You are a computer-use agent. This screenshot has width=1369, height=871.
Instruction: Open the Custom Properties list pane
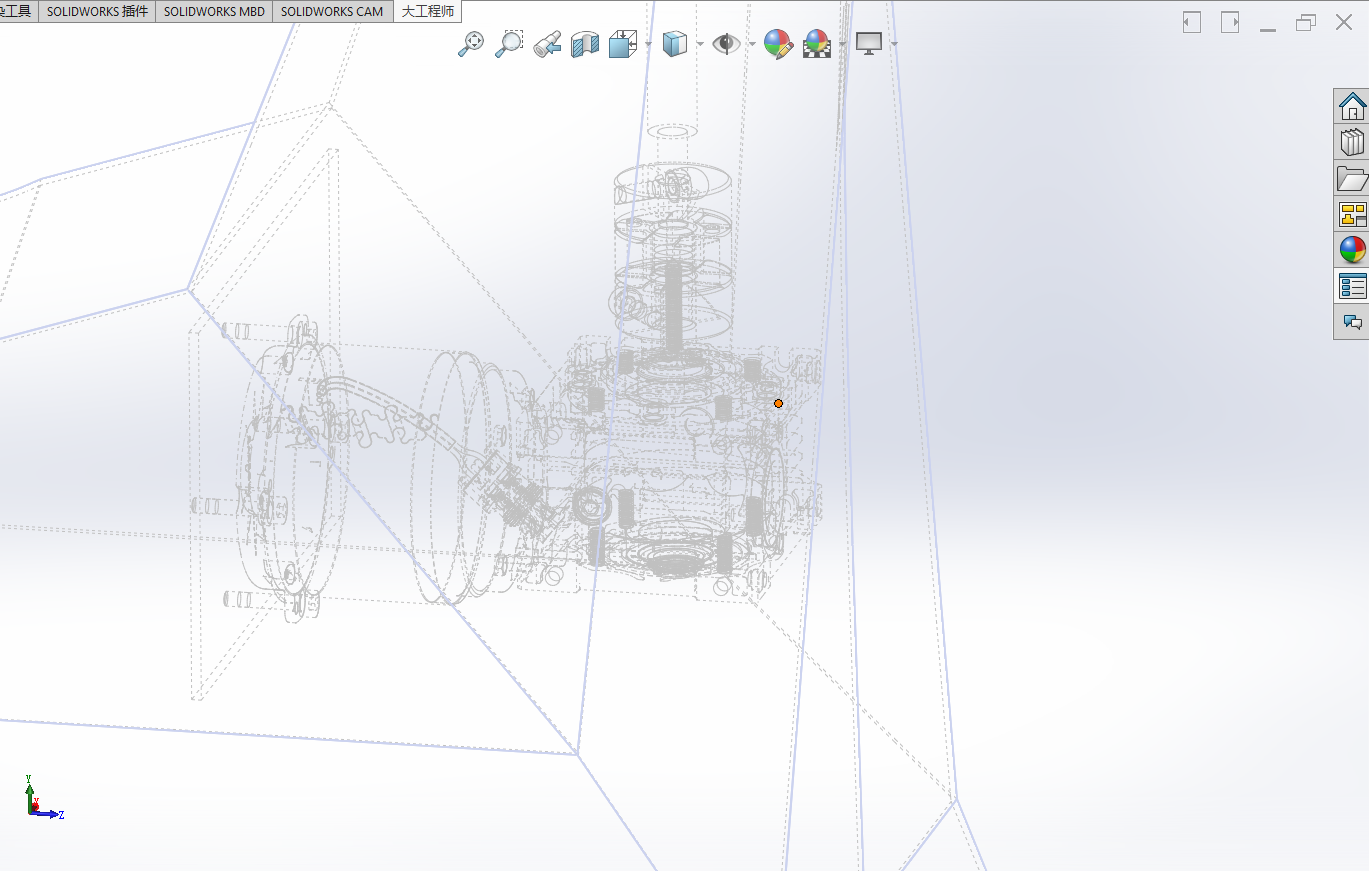click(x=1352, y=286)
